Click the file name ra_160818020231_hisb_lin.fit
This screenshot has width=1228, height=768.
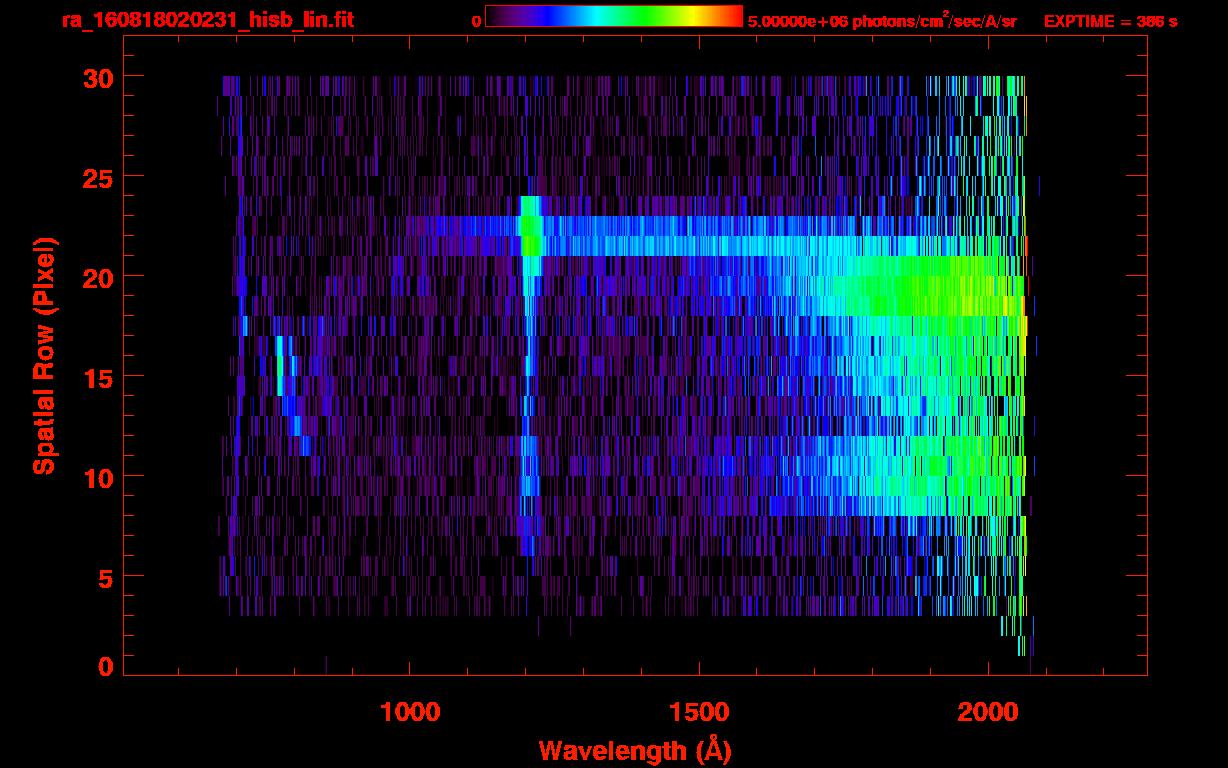(x=207, y=20)
